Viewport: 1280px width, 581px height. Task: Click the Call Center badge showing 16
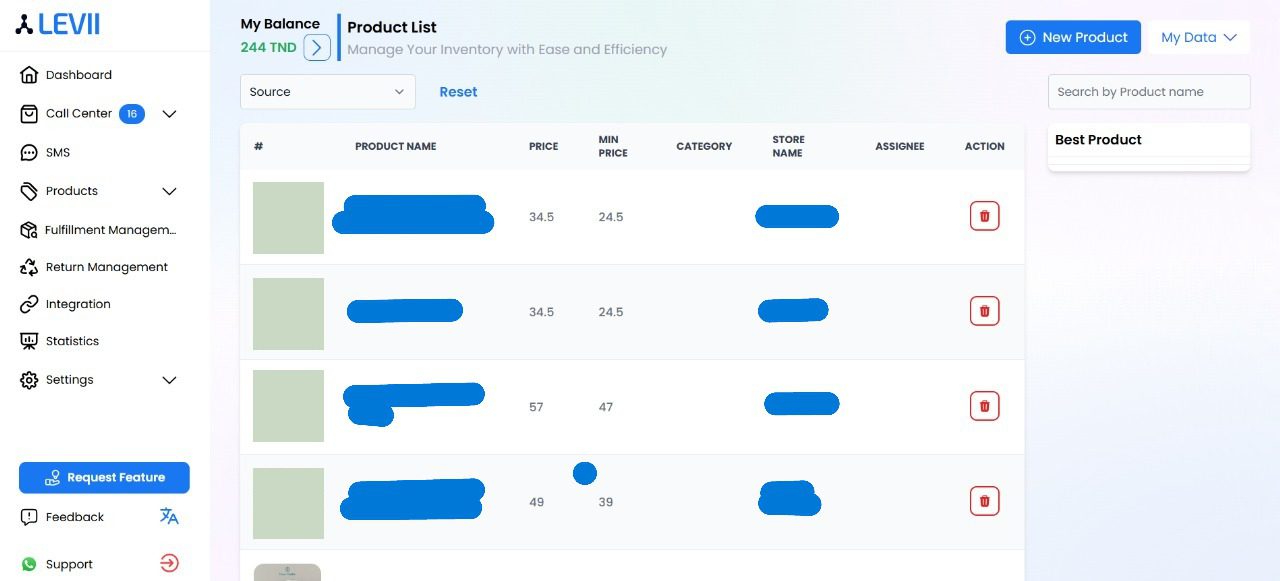[x=131, y=114]
